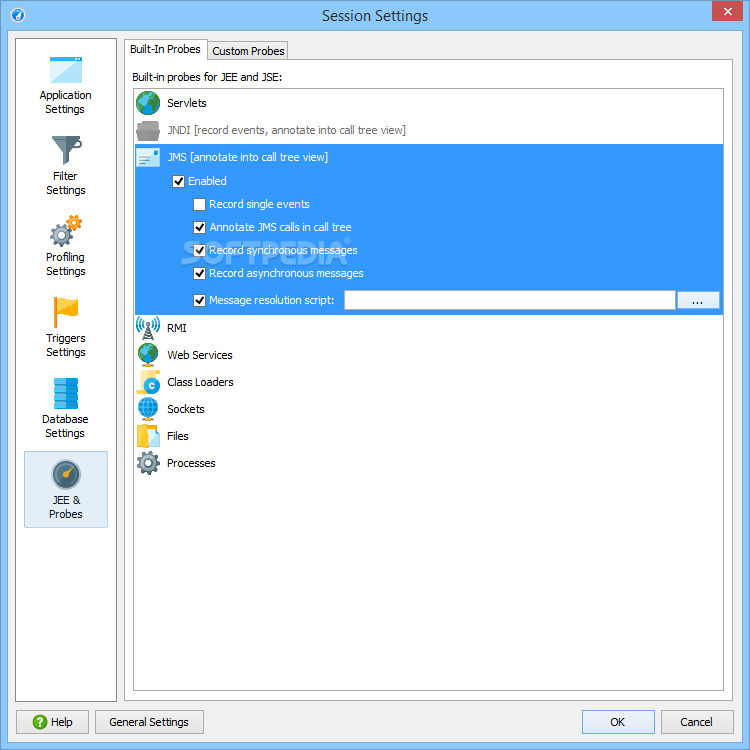
Task: Select JMS [annotate into call tree view] row
Action: coord(429,157)
